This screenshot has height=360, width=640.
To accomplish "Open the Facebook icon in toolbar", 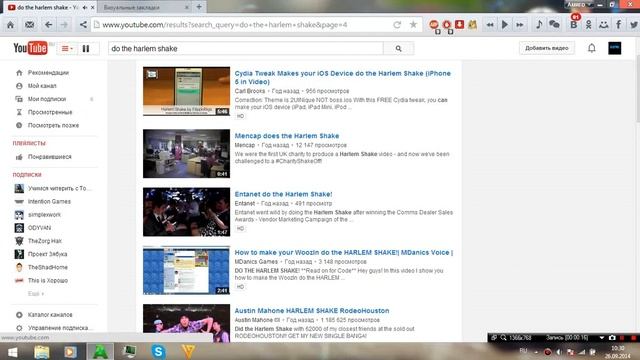I will (x=619, y=25).
